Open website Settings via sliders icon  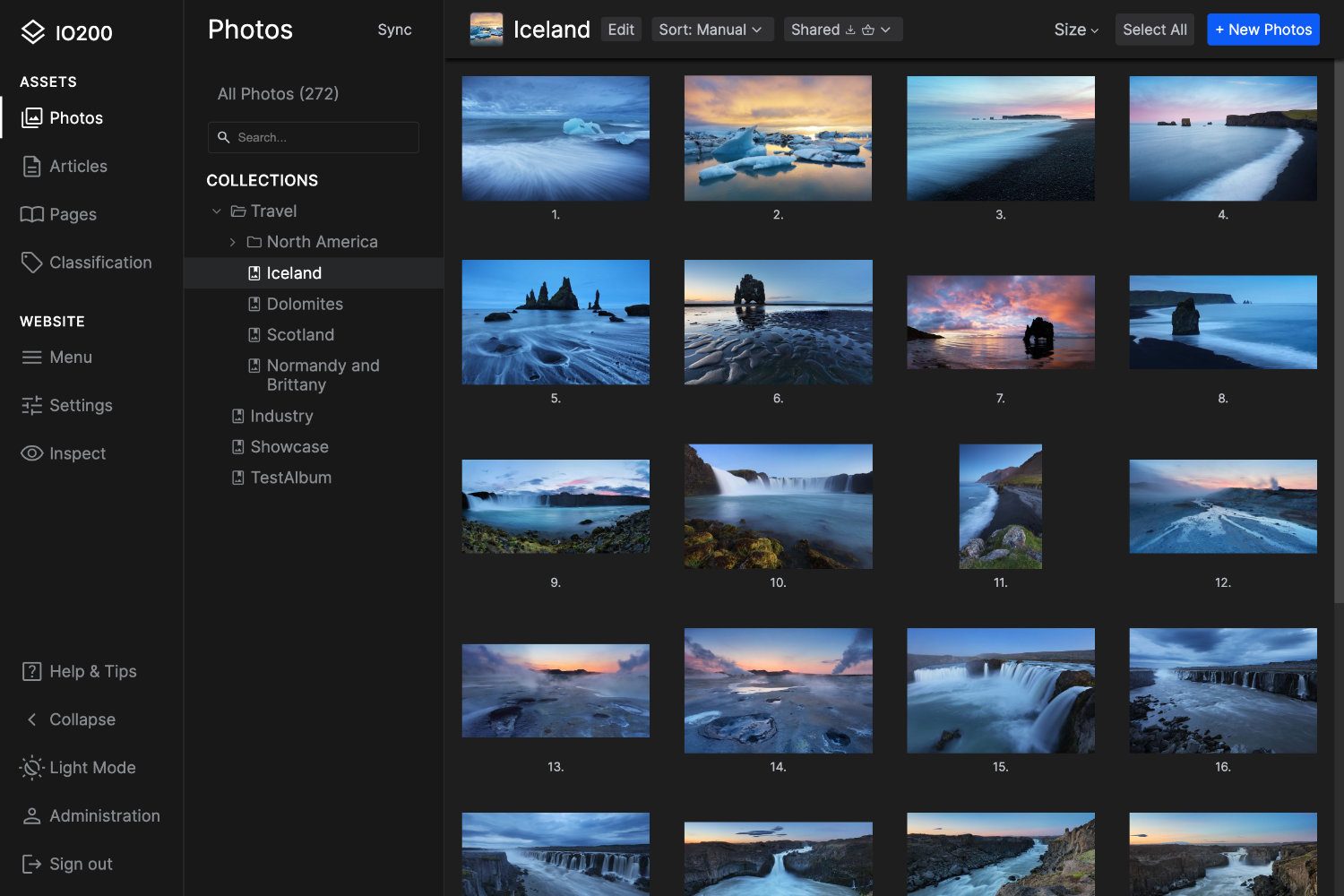pyautogui.click(x=32, y=406)
